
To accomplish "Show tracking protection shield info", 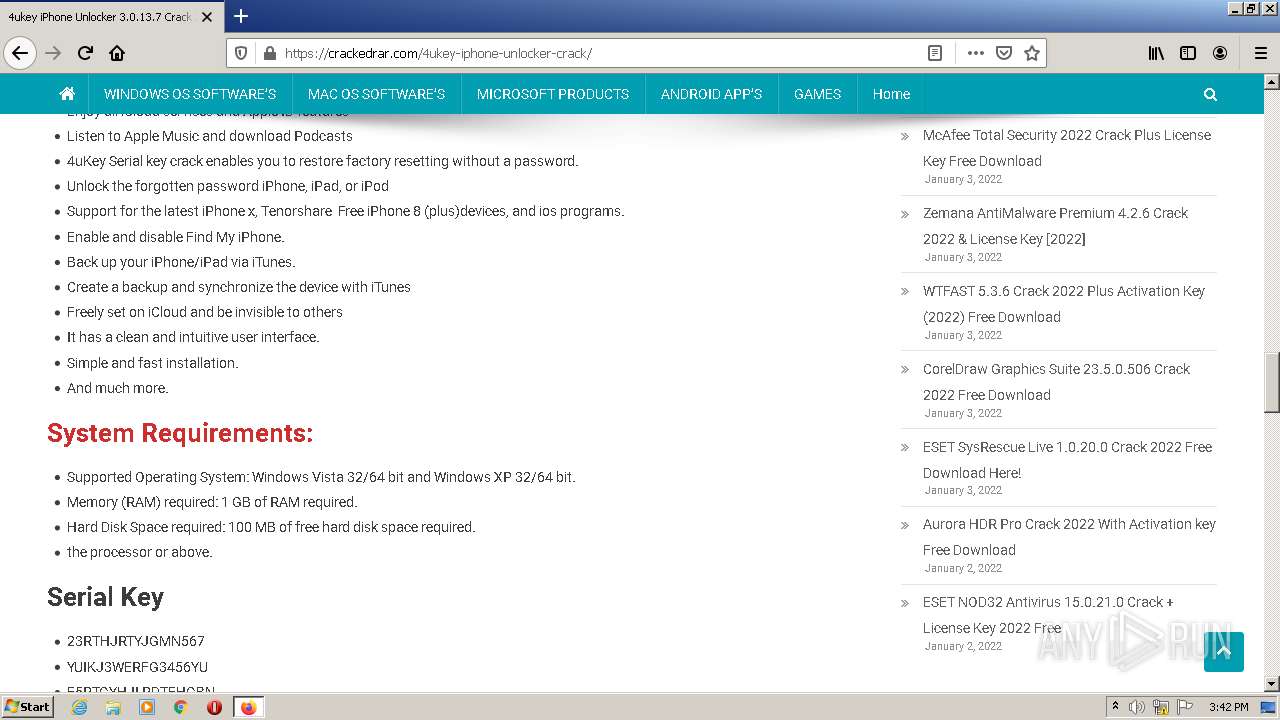I will click(241, 53).
